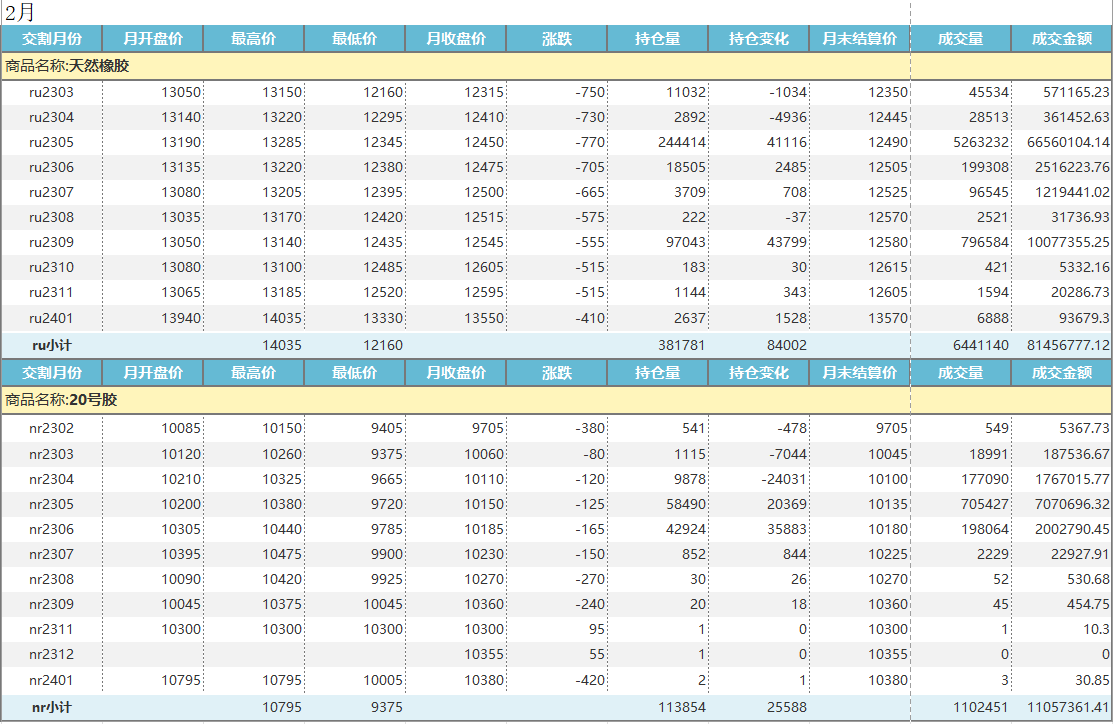Image resolution: width=1113 pixels, height=724 pixels.
Task: Click the 最高价 column header
Action: (x=254, y=38)
